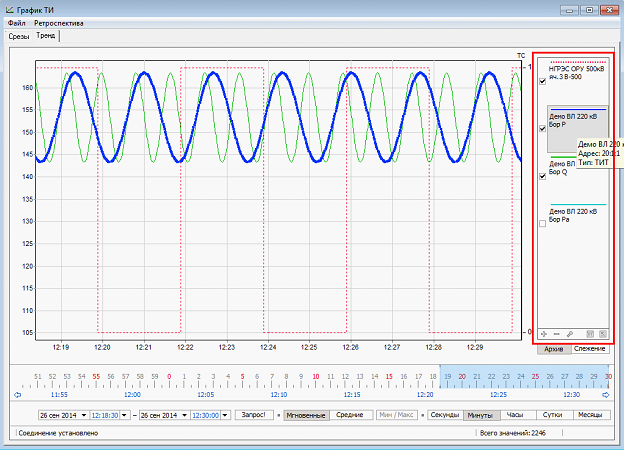The image size is (624, 450).
Task: Click the plus icon below the legend
Action: click(543, 333)
